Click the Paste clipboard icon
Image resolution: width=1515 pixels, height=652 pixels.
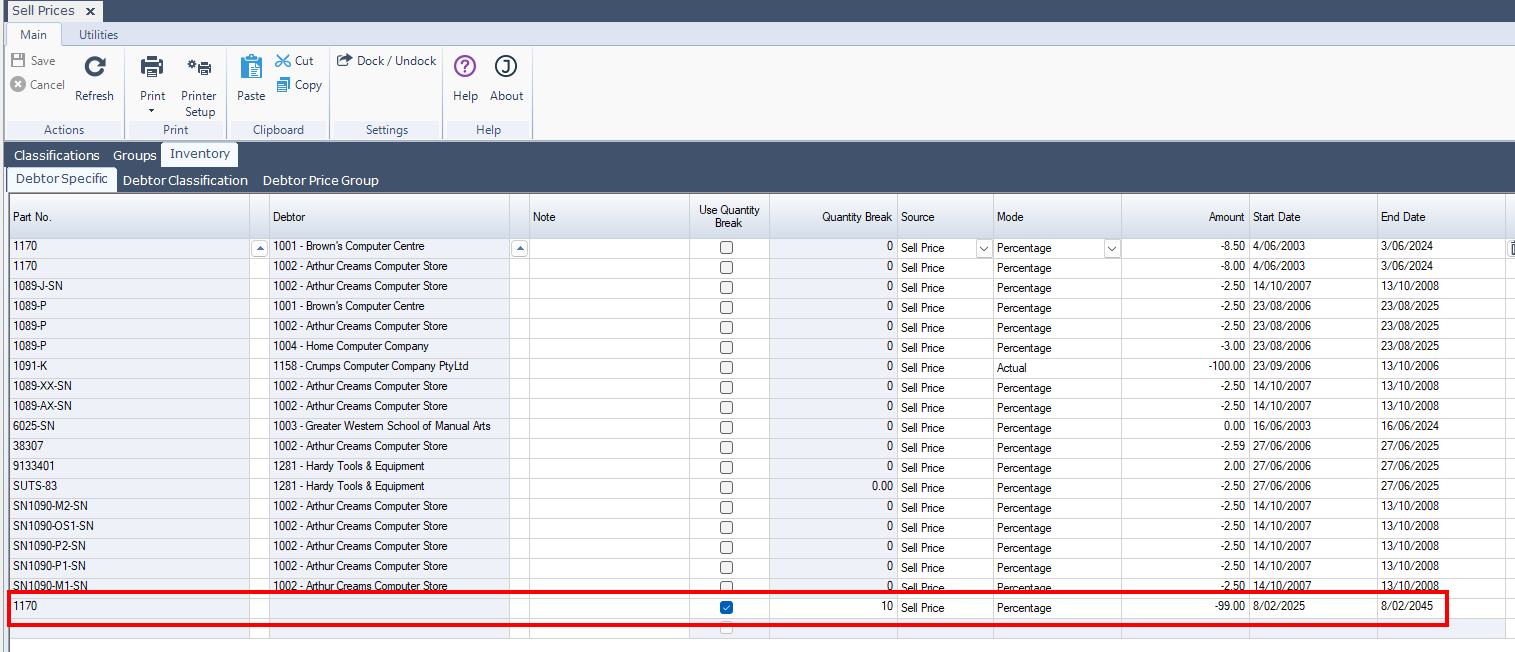(251, 68)
